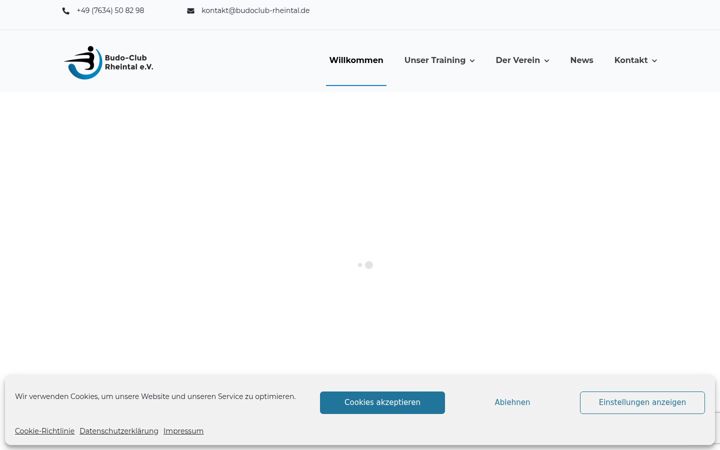Open the News menu item
Image resolution: width=720 pixels, height=450 pixels.
[x=581, y=60]
